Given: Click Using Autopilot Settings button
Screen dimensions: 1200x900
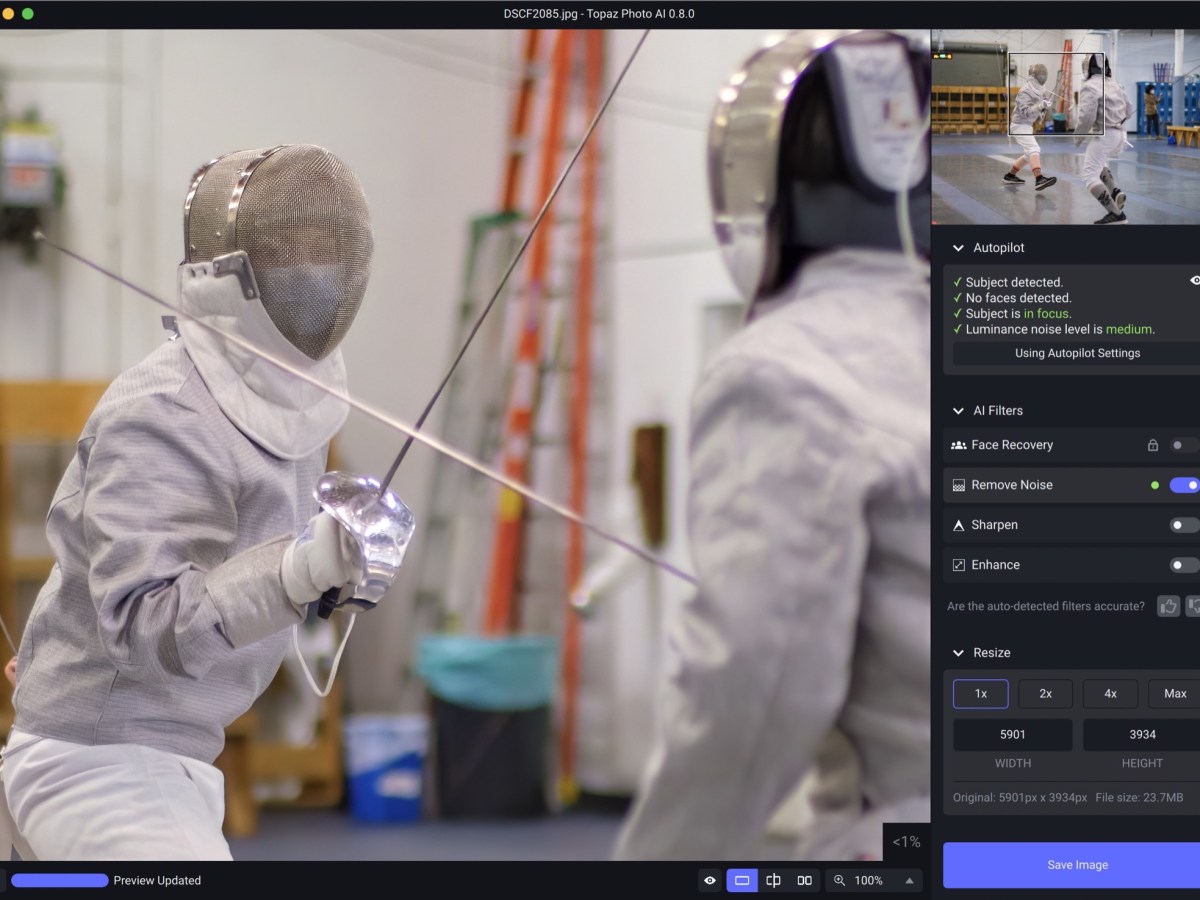Looking at the screenshot, I should coord(1076,353).
